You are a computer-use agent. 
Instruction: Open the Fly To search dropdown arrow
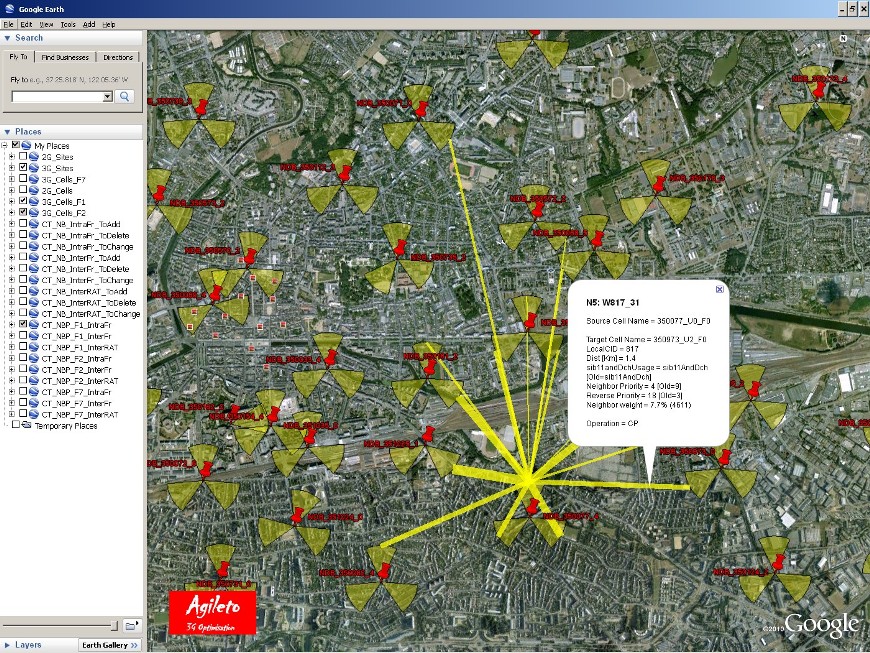(107, 97)
